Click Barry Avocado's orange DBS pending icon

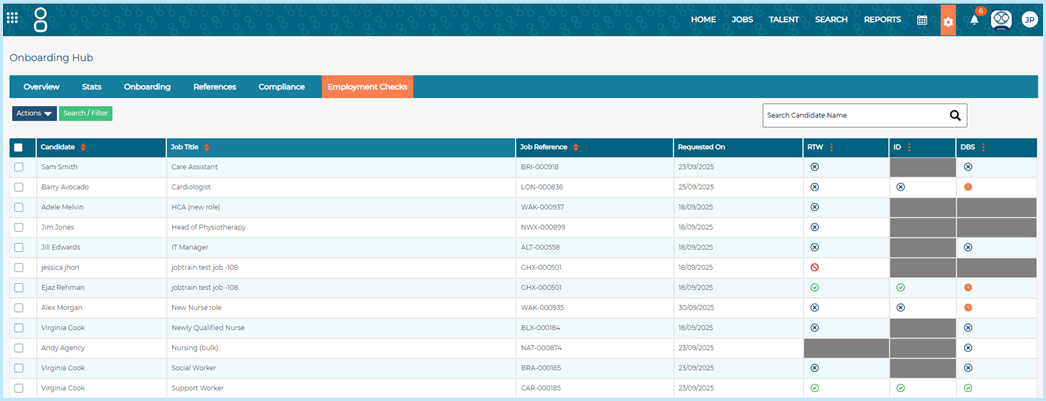click(x=968, y=187)
